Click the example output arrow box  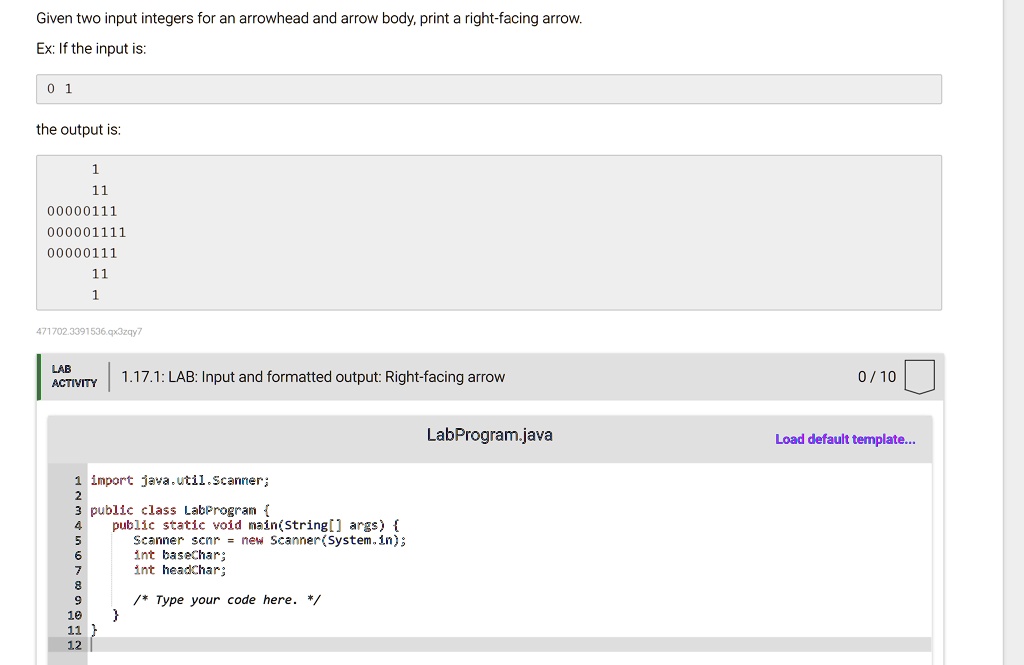pos(489,232)
